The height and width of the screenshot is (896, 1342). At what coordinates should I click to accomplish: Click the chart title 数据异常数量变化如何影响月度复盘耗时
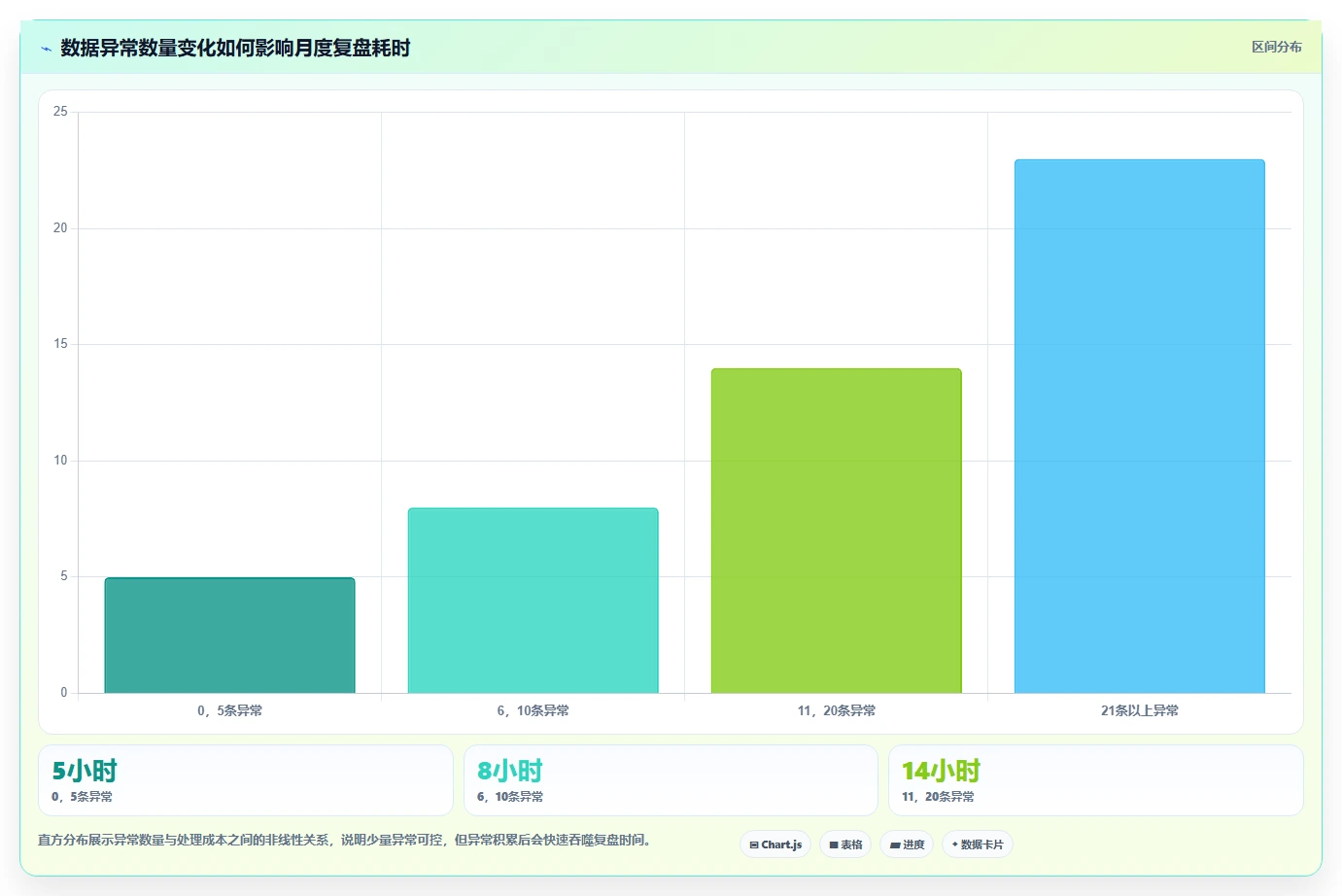(x=235, y=48)
